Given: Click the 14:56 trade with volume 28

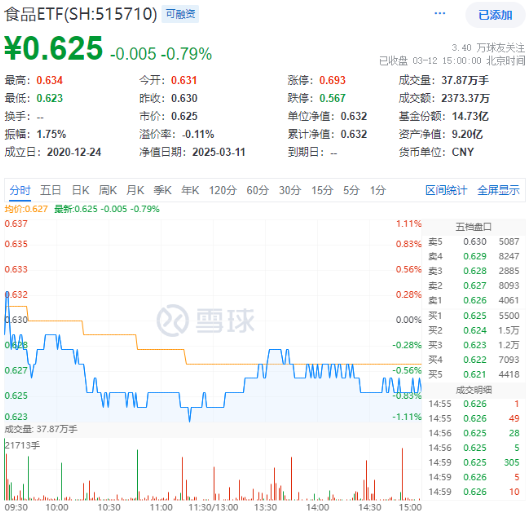Looking at the screenshot, I should tap(474, 433).
